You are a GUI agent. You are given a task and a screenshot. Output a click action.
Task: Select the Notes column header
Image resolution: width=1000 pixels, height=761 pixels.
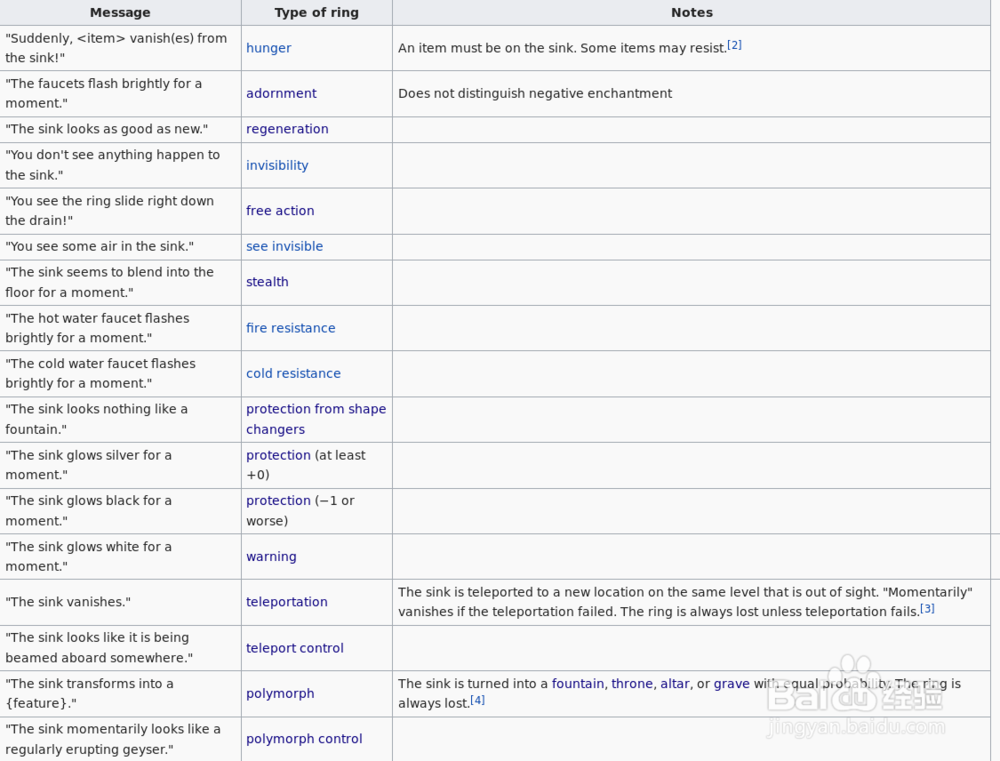tap(691, 12)
